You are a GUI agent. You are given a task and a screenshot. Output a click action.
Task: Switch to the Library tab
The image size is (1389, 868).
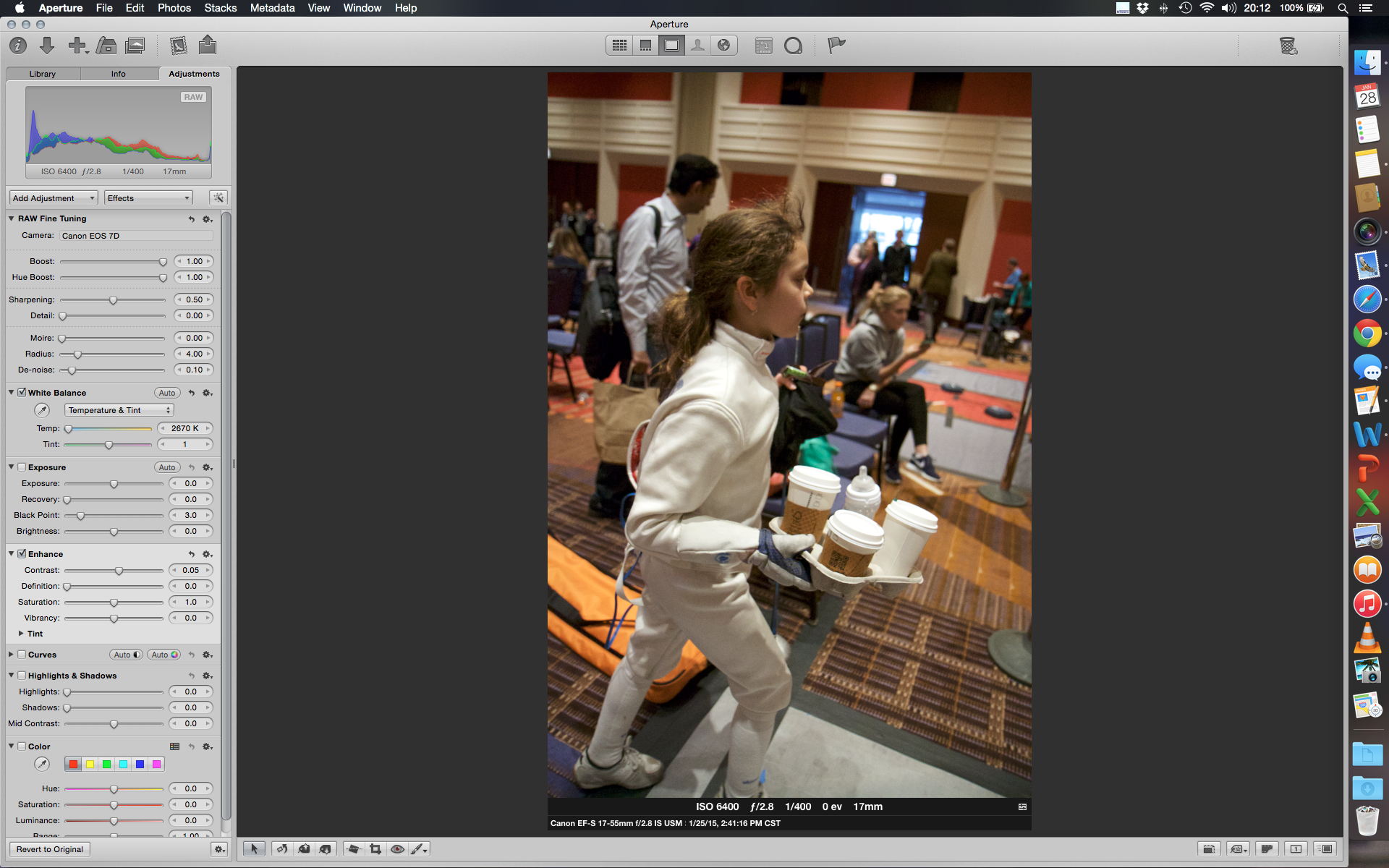[x=43, y=74]
